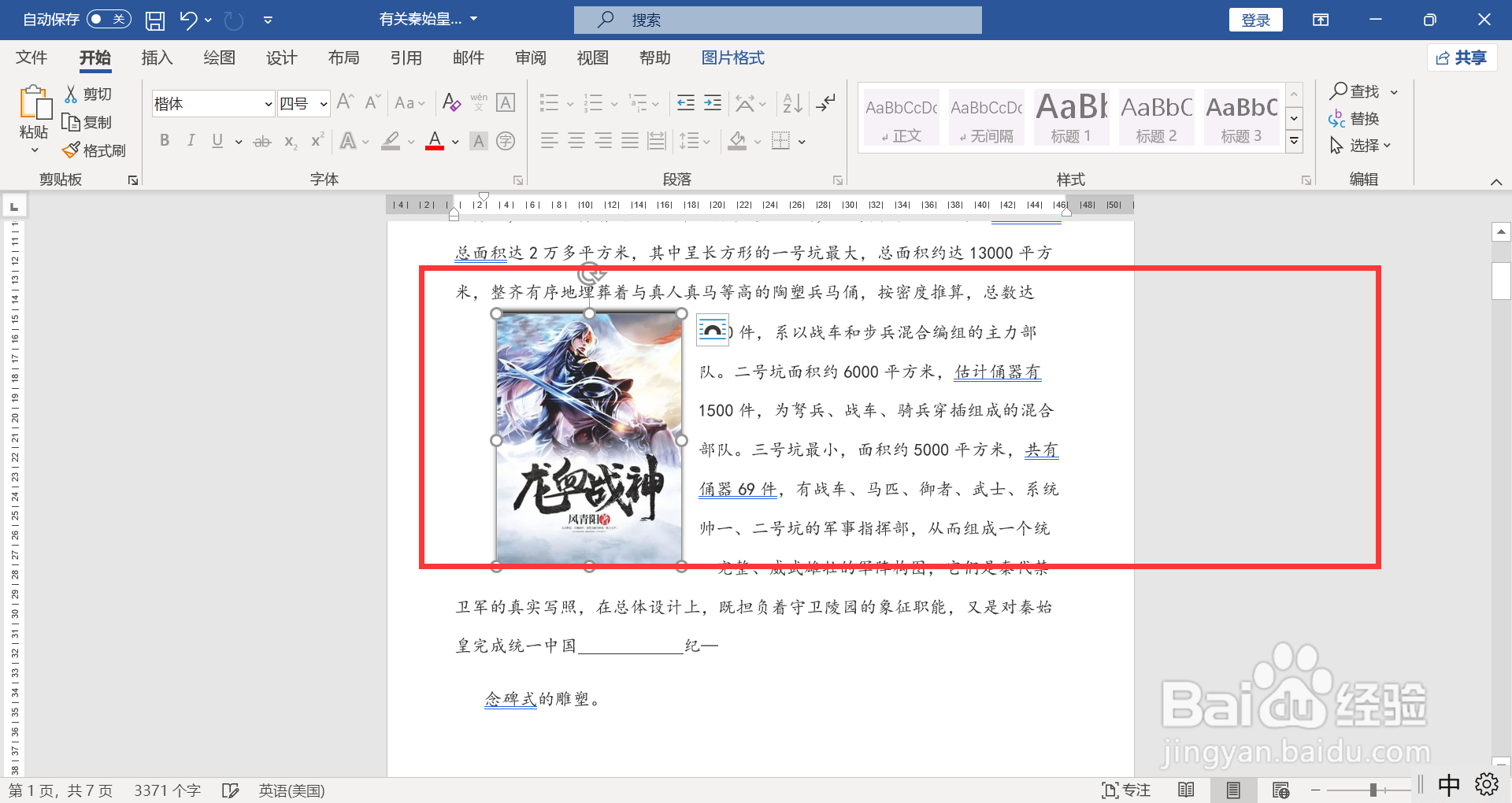Switch to Web Layout view
The image size is (1512, 803).
pyautogui.click(x=1280, y=790)
